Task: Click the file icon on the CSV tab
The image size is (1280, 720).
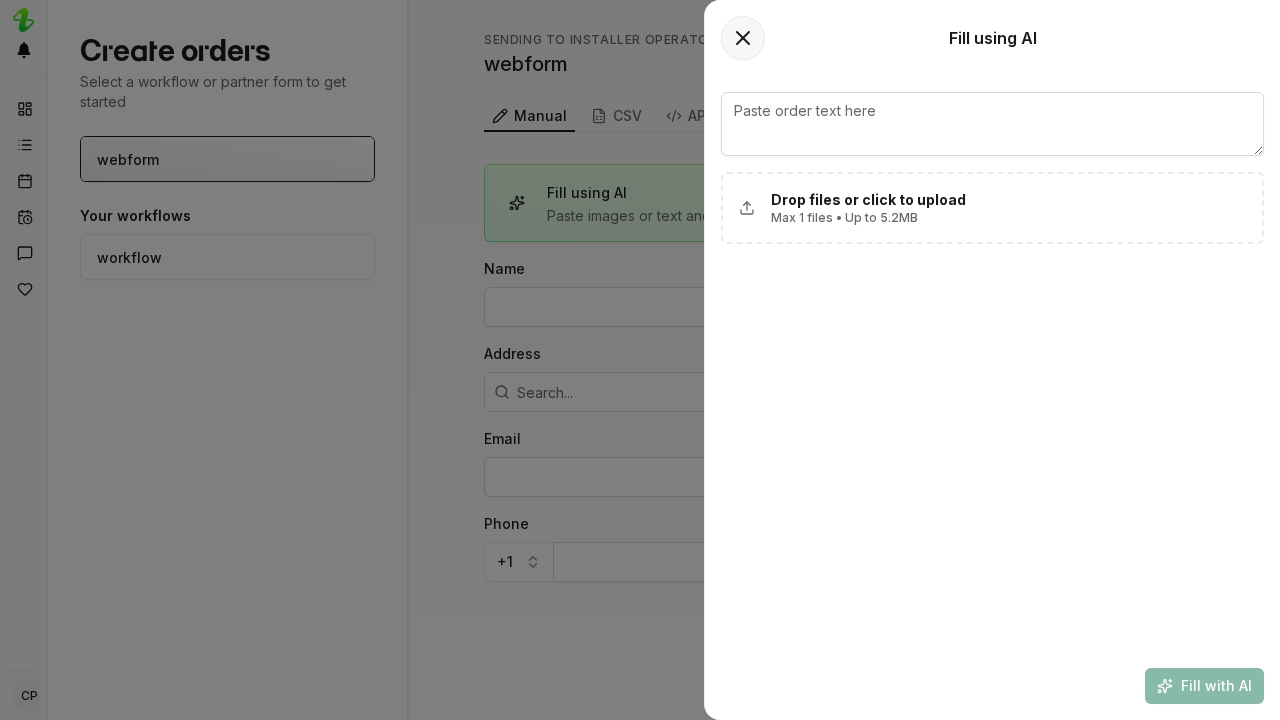Action: (x=599, y=116)
